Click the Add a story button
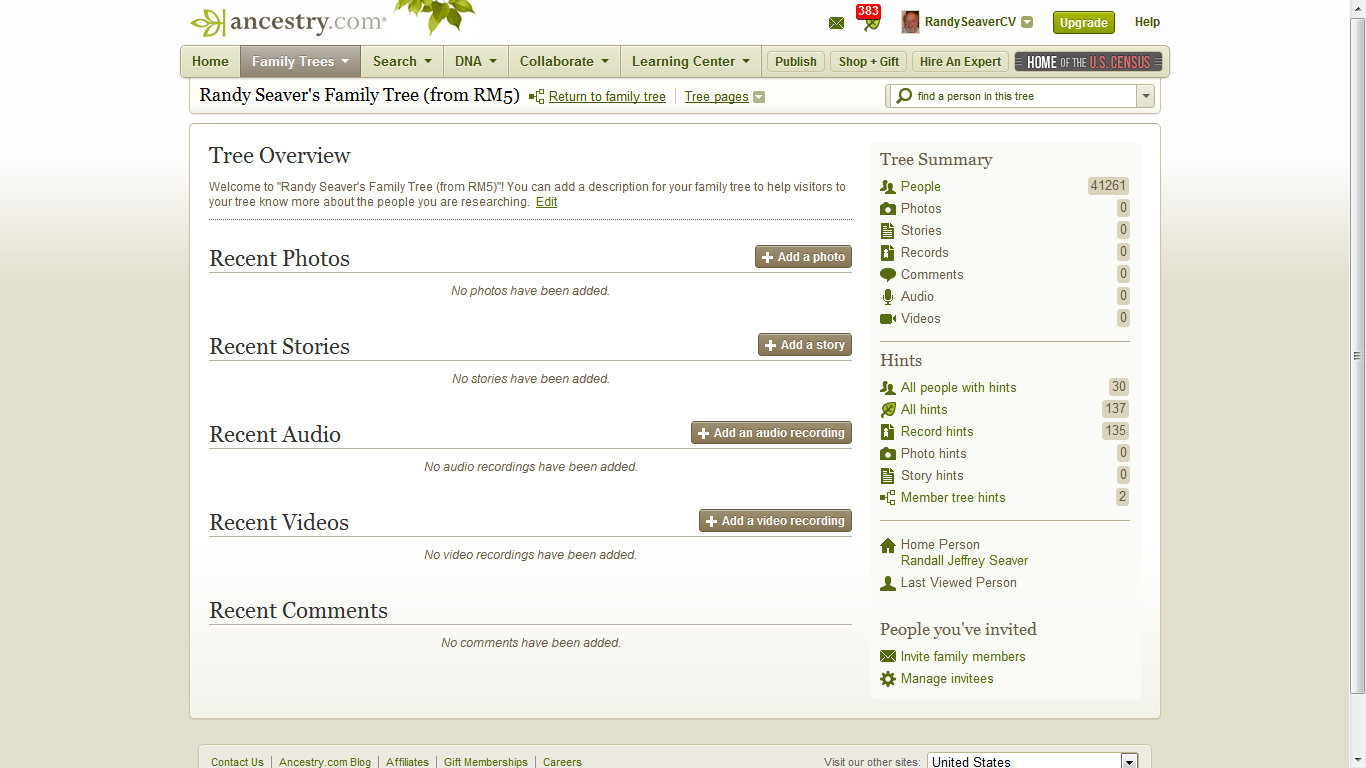 805,345
